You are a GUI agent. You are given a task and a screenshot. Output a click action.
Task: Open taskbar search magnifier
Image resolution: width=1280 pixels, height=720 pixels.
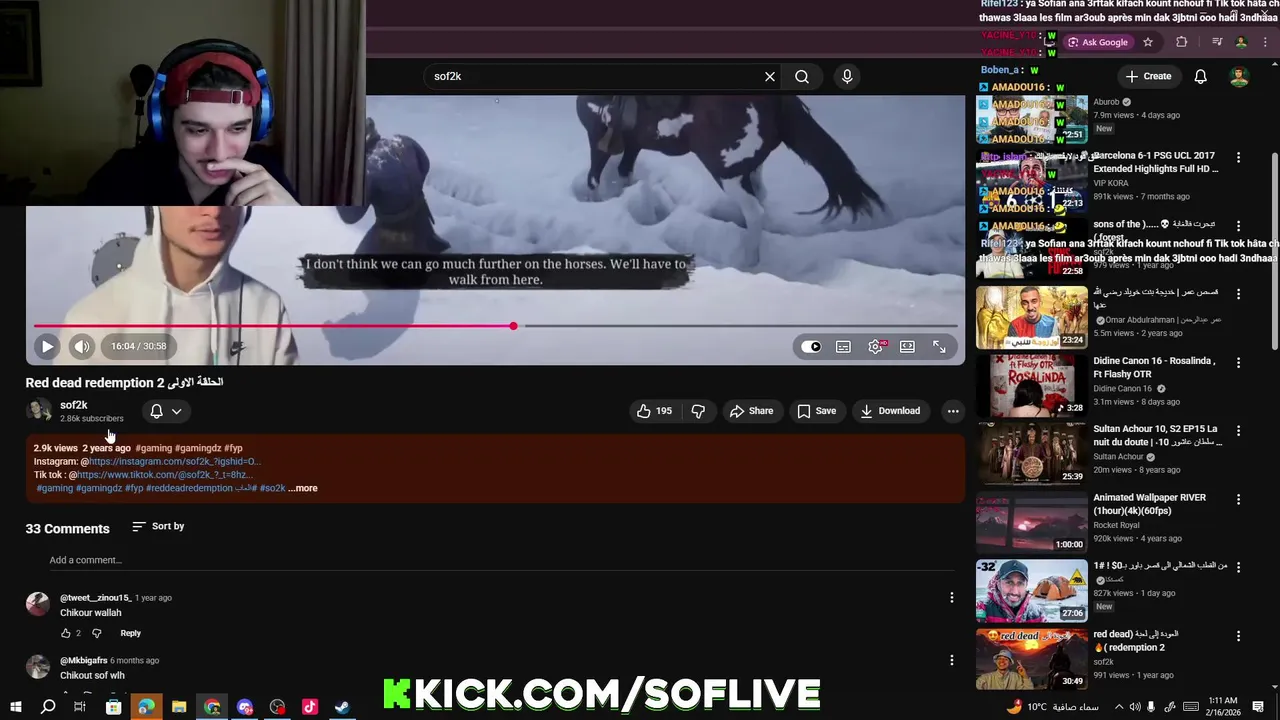47,707
